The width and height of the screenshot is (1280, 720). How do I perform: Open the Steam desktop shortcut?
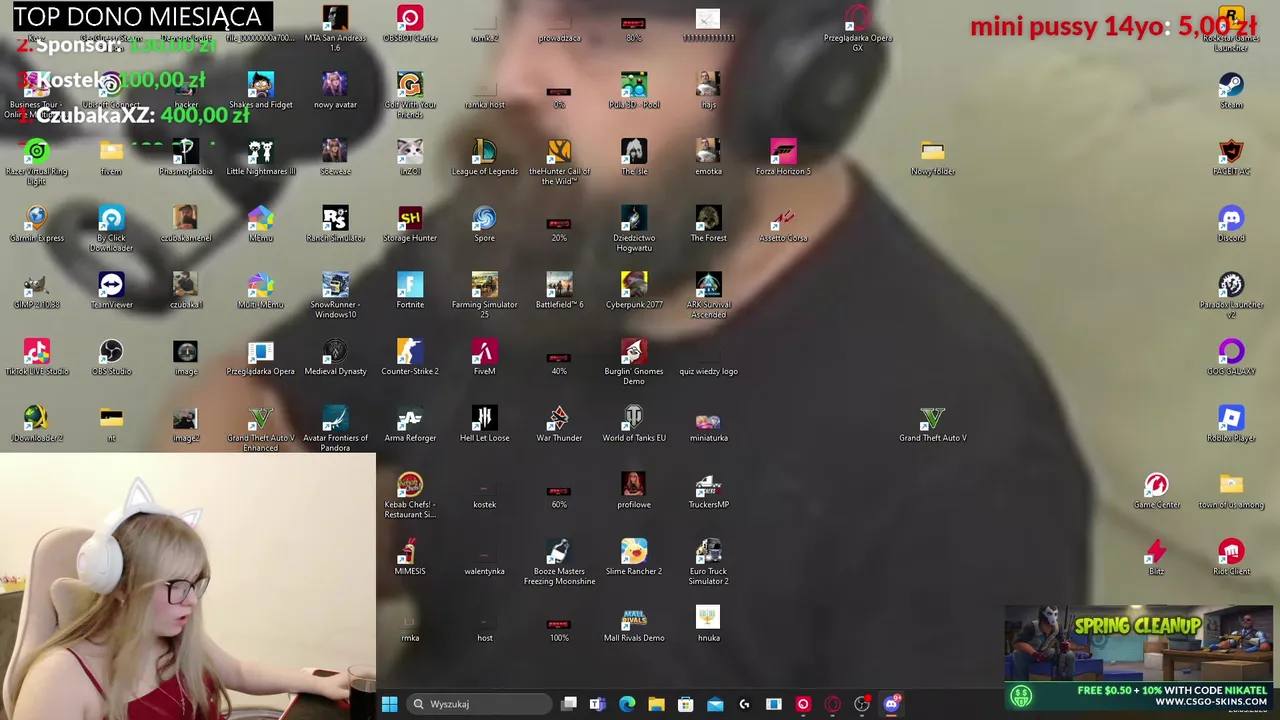[x=1231, y=85]
